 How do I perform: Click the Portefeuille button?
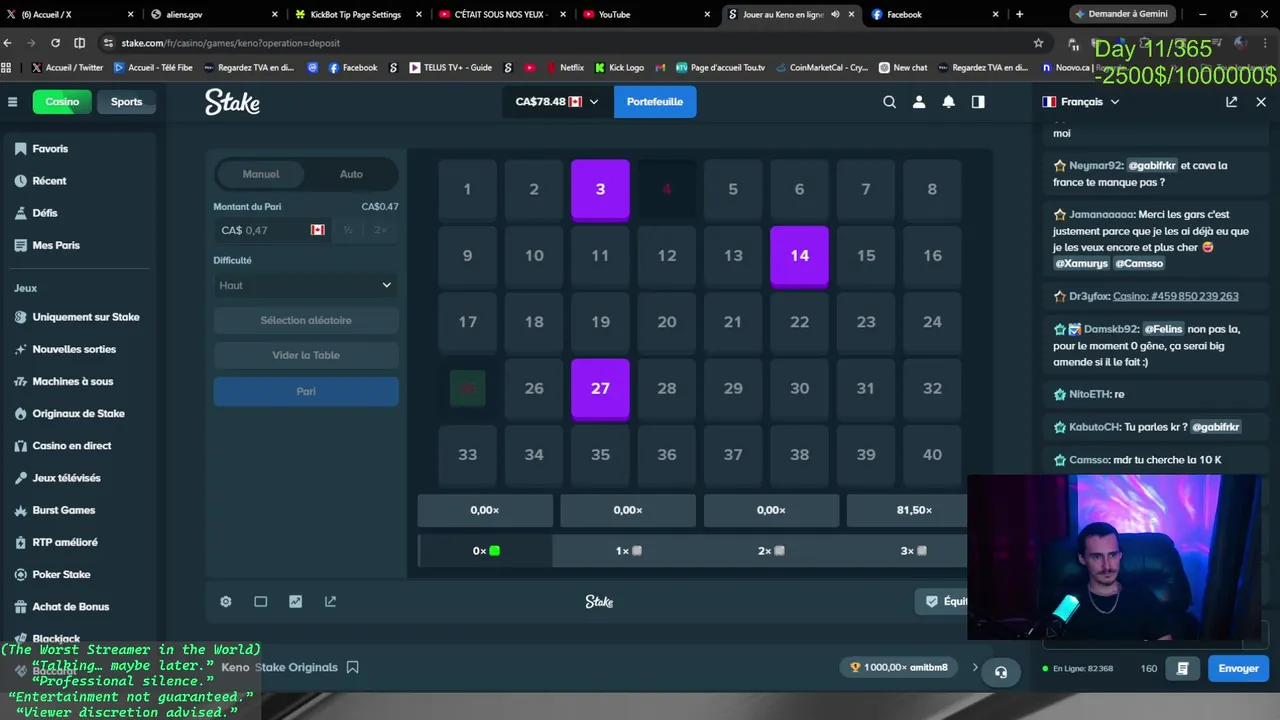[655, 102]
